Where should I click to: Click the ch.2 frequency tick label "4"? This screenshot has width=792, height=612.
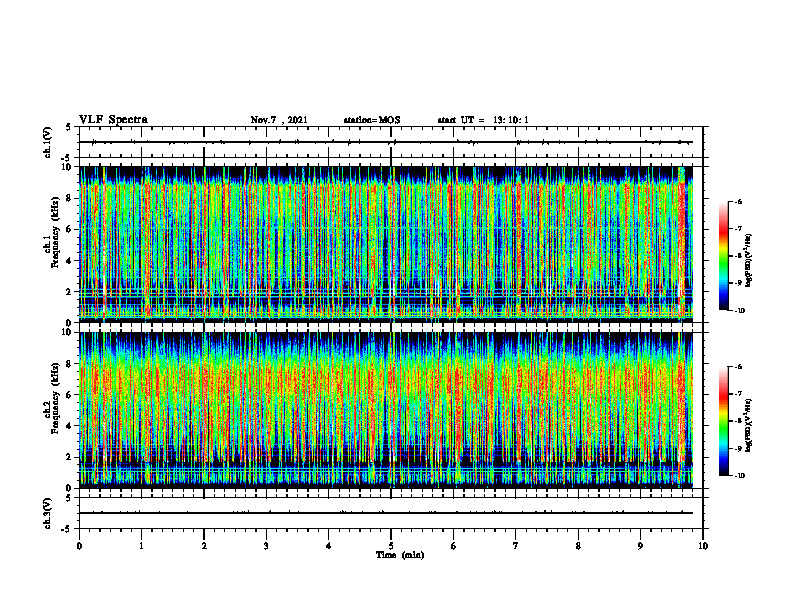point(69,427)
